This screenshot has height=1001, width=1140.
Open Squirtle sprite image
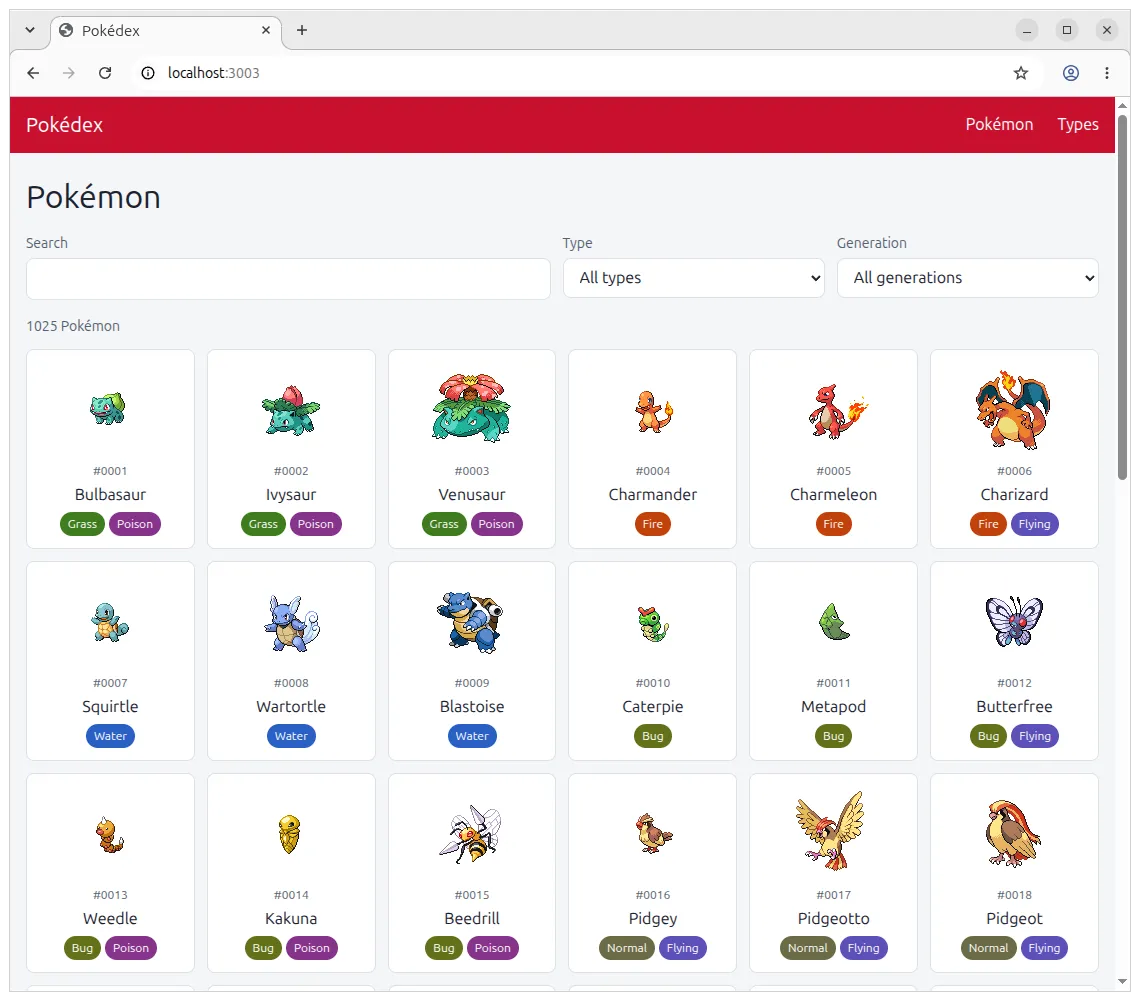click(x=110, y=622)
